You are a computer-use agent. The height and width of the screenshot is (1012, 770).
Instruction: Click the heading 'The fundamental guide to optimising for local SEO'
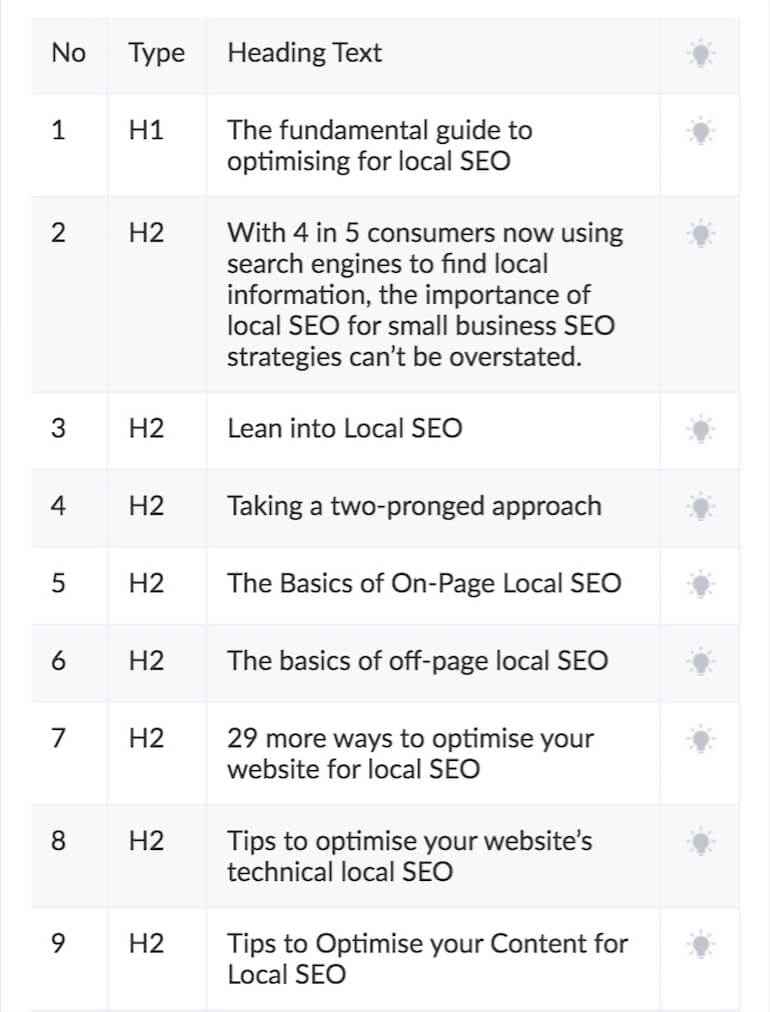point(380,145)
